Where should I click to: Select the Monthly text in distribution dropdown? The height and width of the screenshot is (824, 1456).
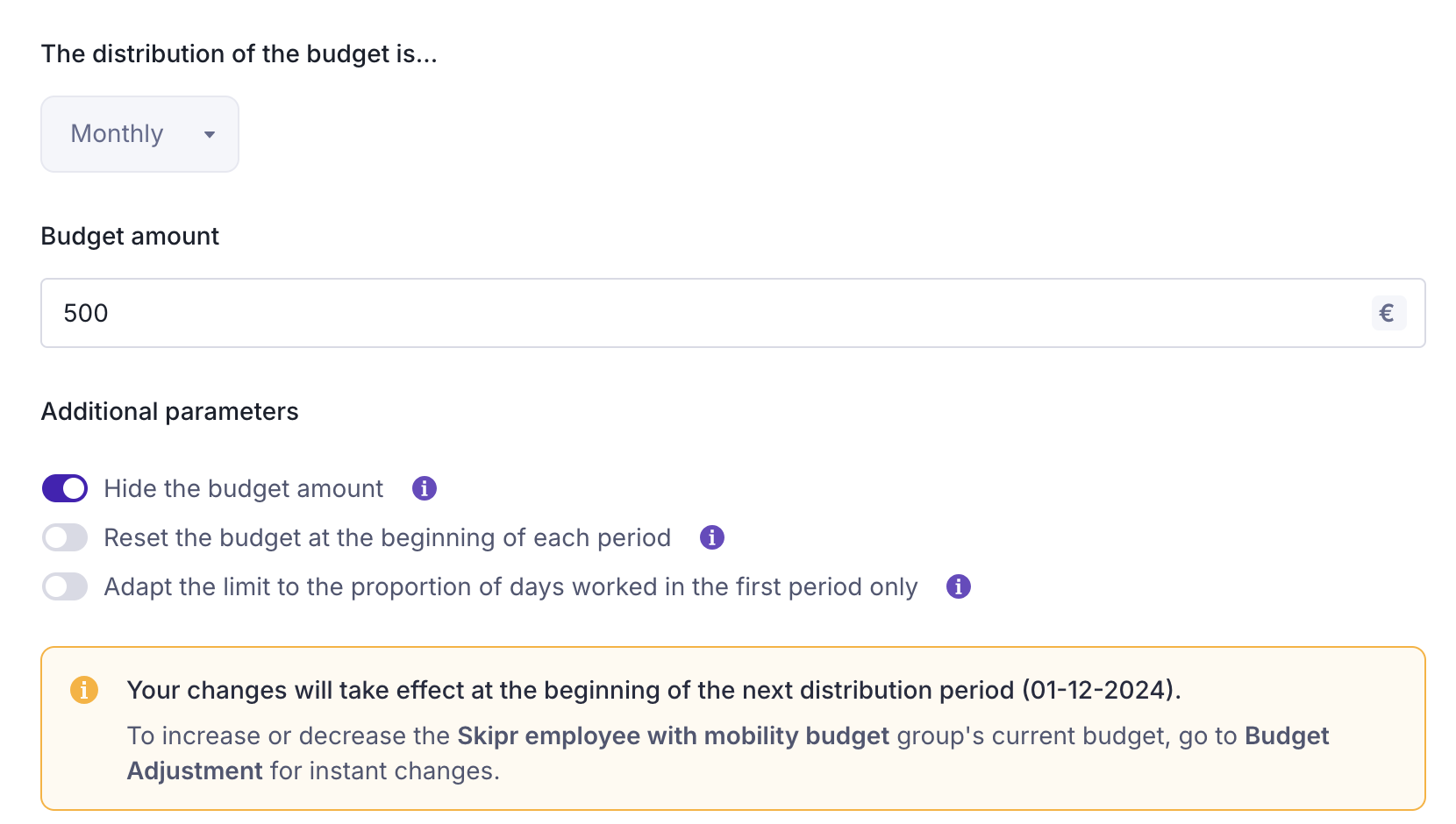117,133
